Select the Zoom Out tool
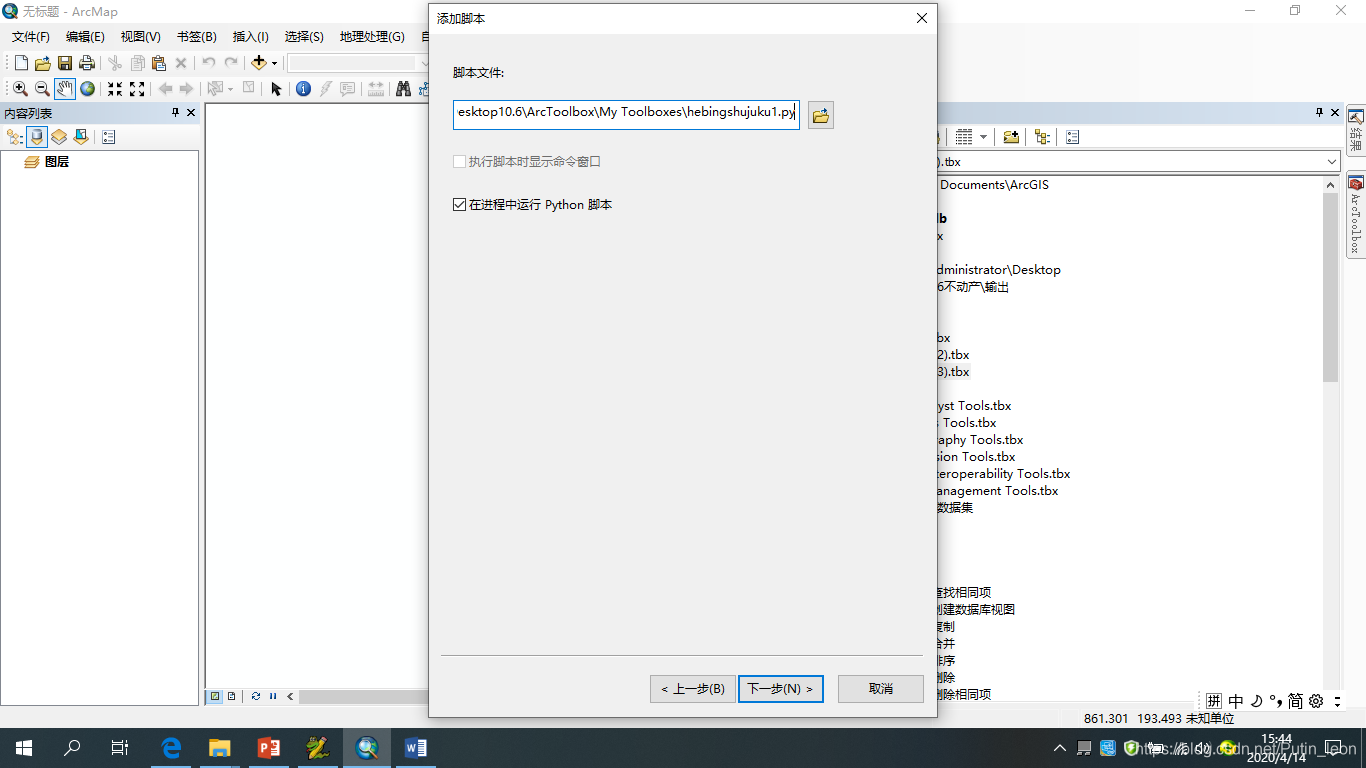This screenshot has height=768, width=1366. pyautogui.click(x=42, y=89)
